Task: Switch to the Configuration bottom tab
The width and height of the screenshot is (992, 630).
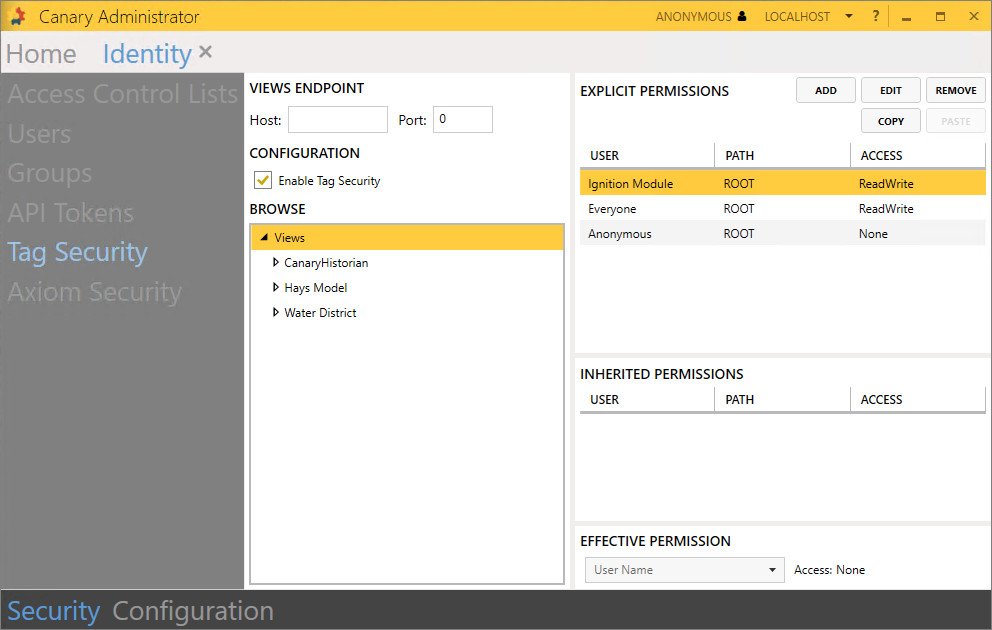Action: coord(193,611)
